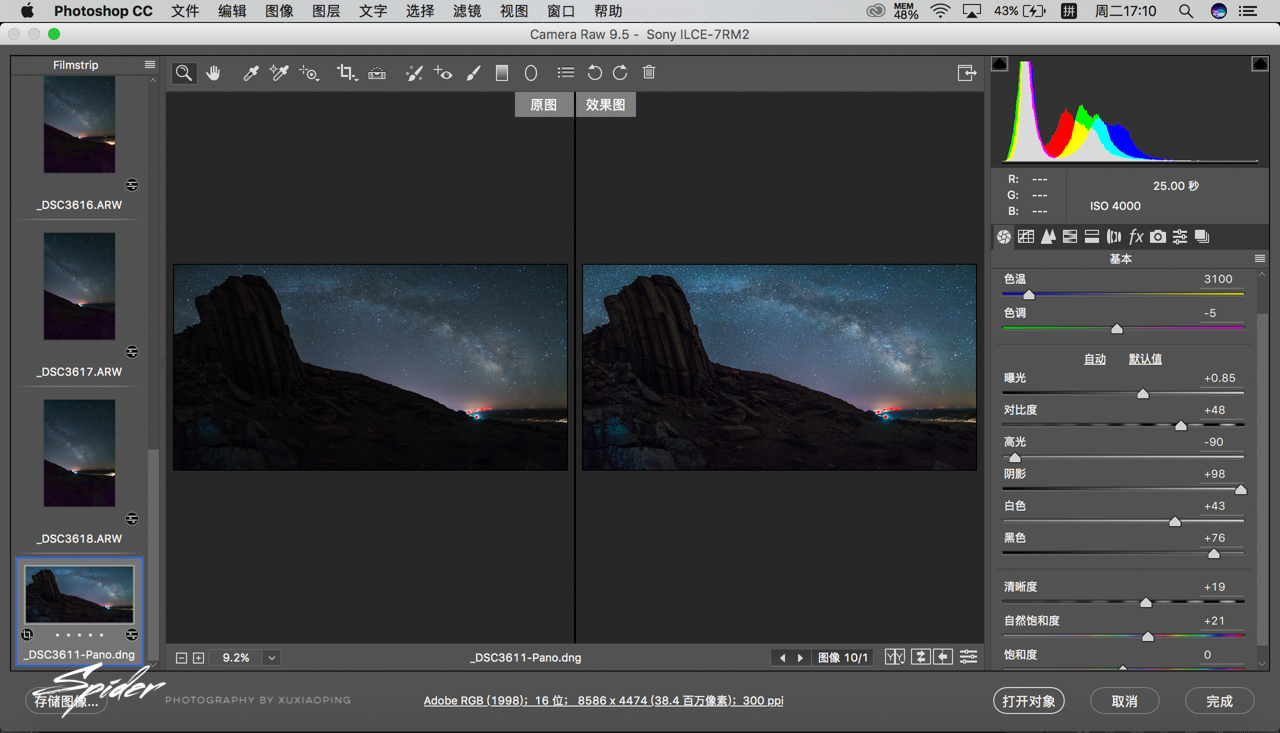Toggle shadow clipping warning in histogram
This screenshot has width=1280, height=733.
999,64
